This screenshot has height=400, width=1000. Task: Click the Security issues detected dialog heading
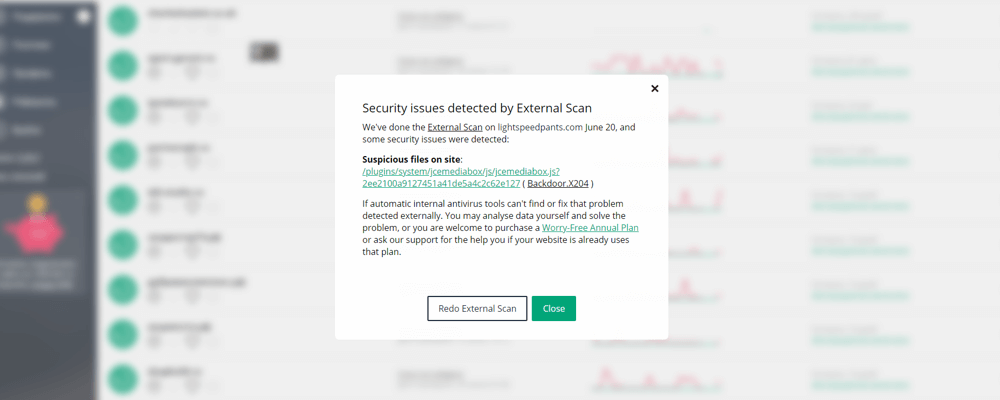[477, 108]
